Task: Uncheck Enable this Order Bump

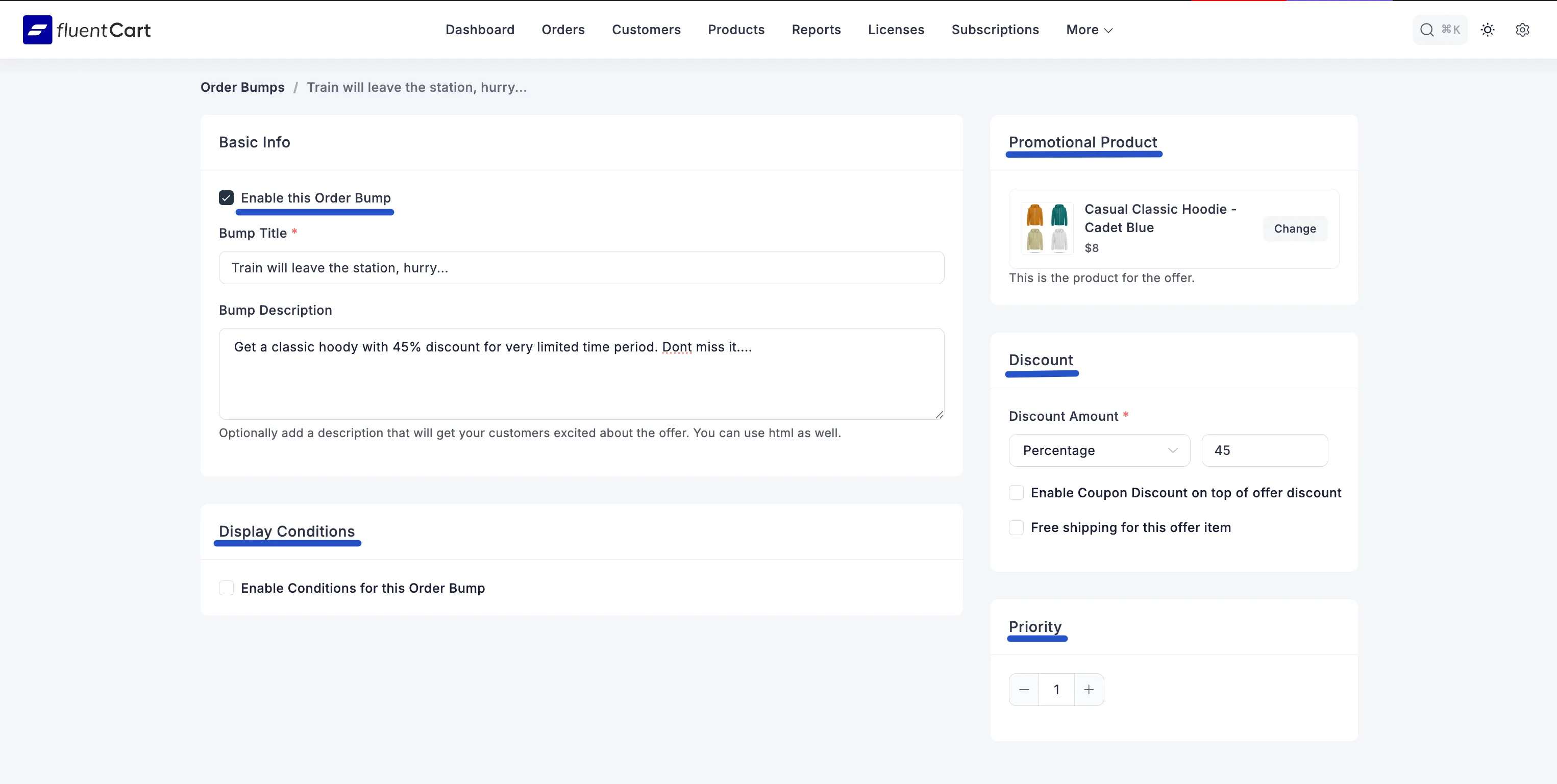Action: 226,197
